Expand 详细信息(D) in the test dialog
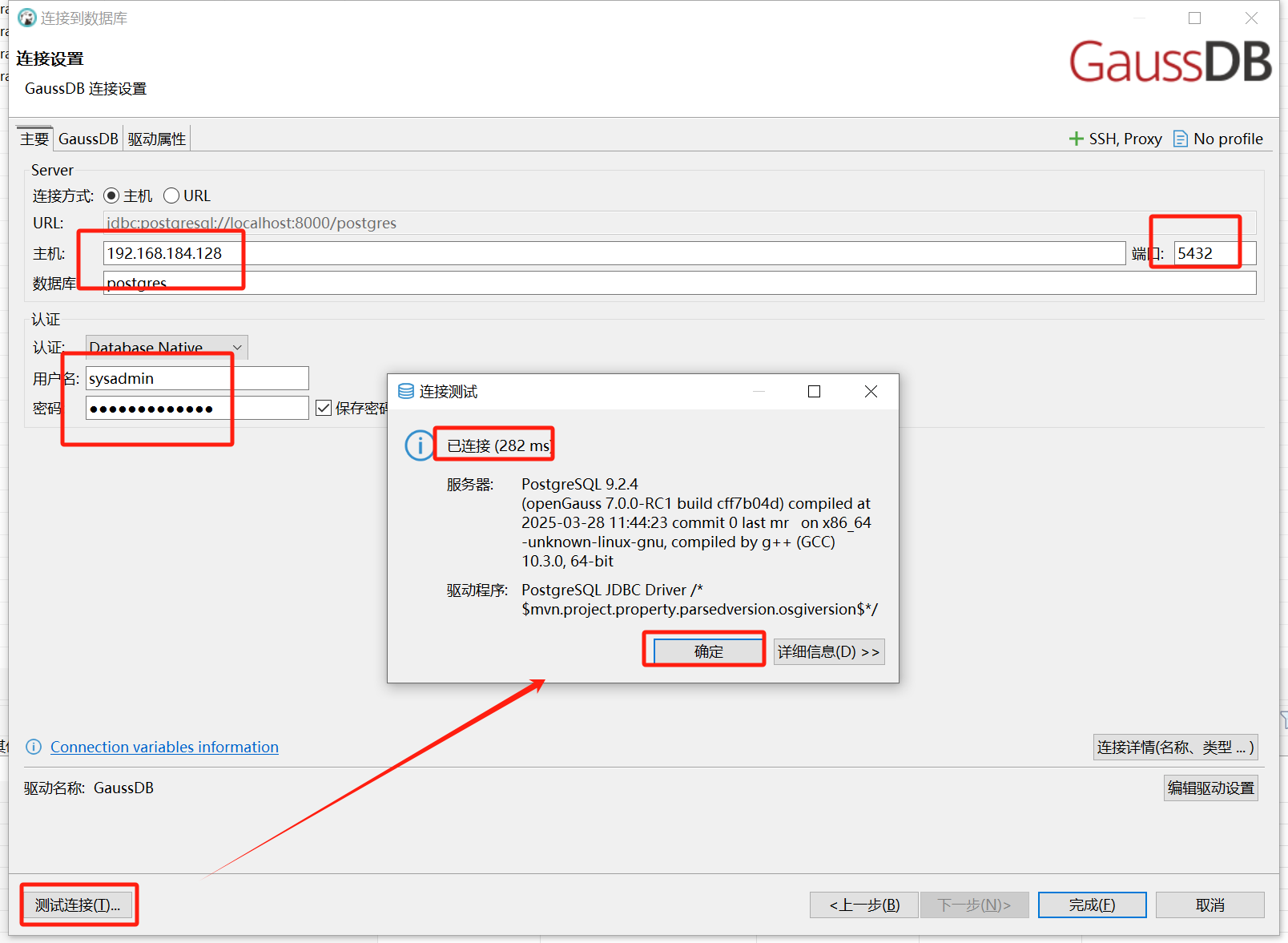Screen dimensions: 1288x943 coord(828,651)
